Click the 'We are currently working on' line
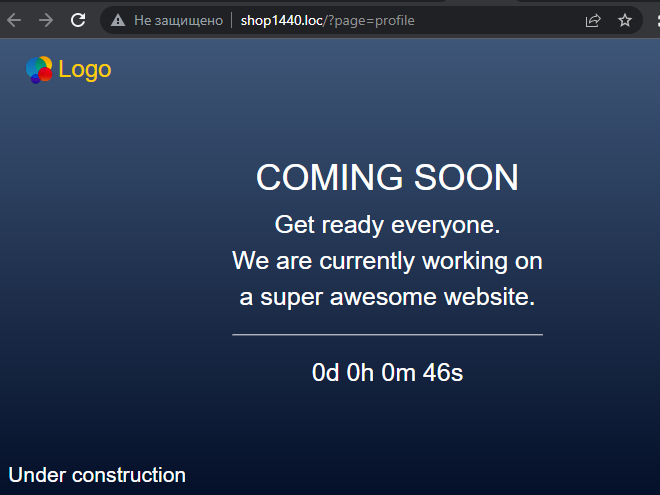Image resolution: width=660 pixels, height=495 pixels. coord(387,261)
